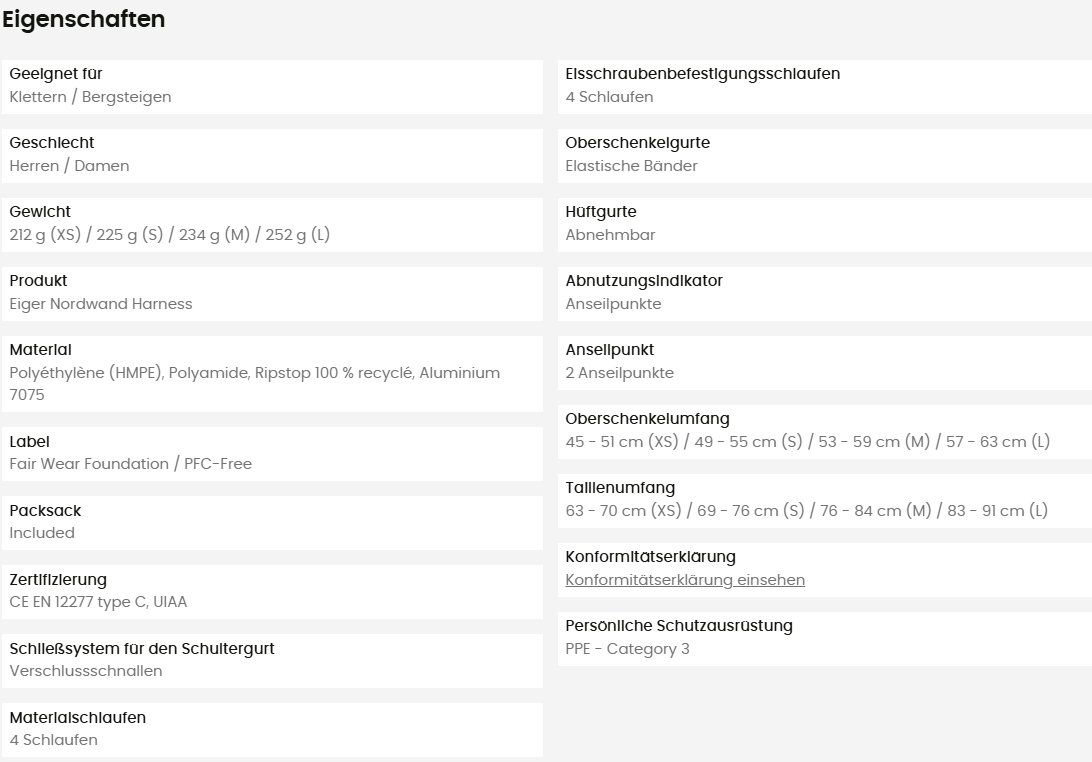Click the PPE - Category 3 text
Image resolution: width=1092 pixels, height=762 pixels.
[x=627, y=648]
